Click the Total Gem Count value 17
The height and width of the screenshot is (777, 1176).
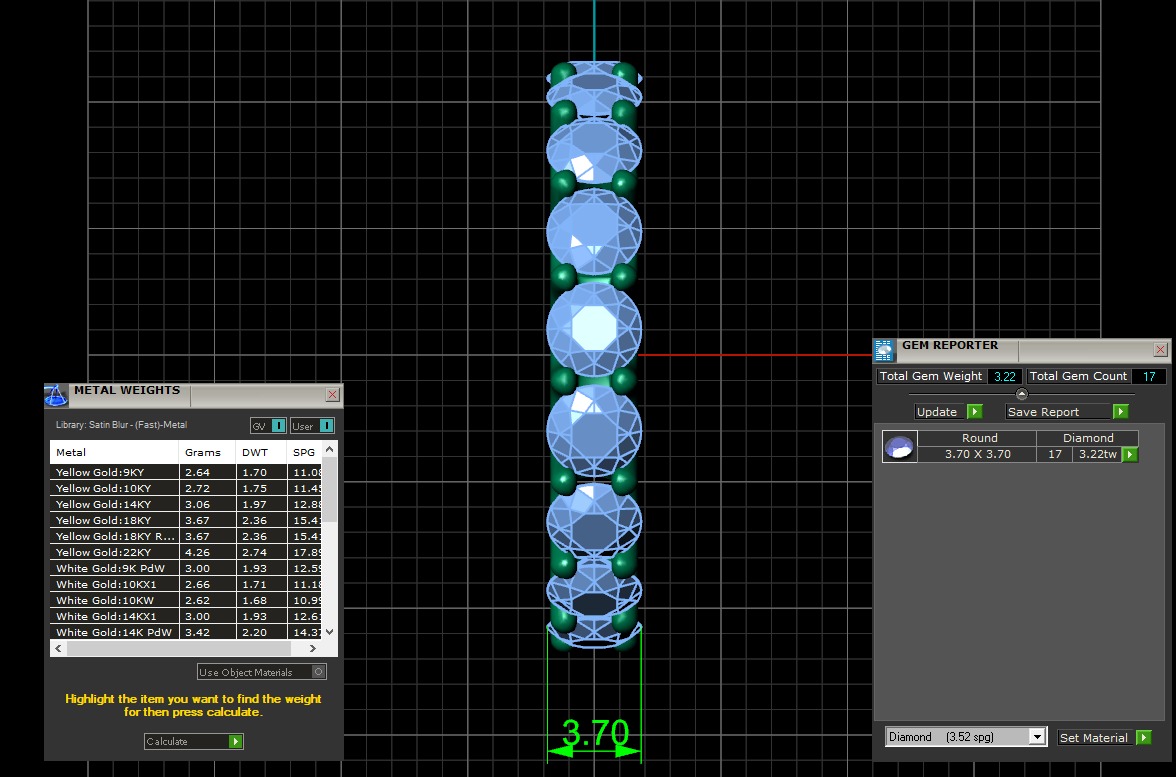click(1149, 376)
